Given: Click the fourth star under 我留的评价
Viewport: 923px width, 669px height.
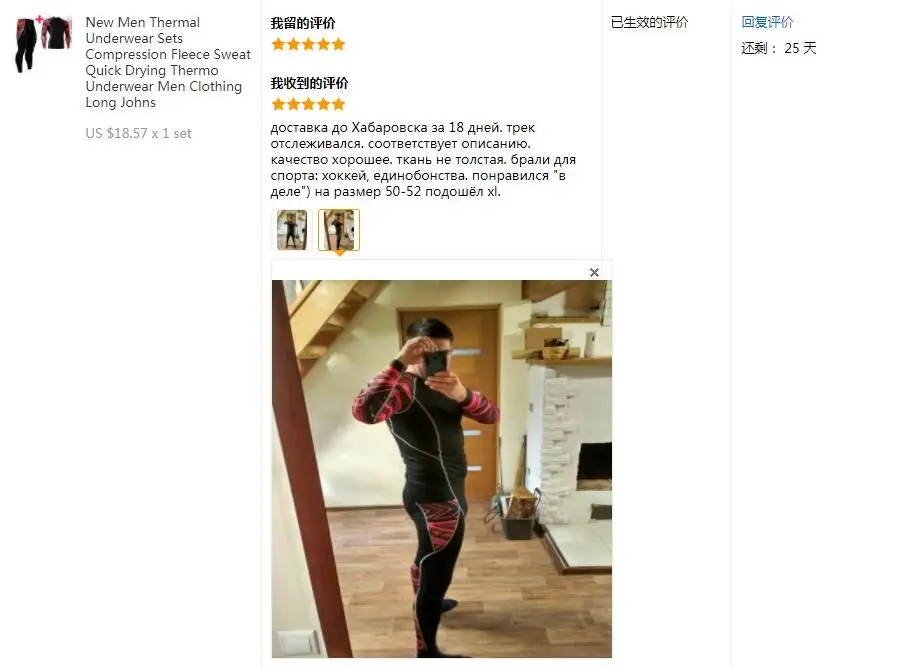Looking at the screenshot, I should pos(323,44).
